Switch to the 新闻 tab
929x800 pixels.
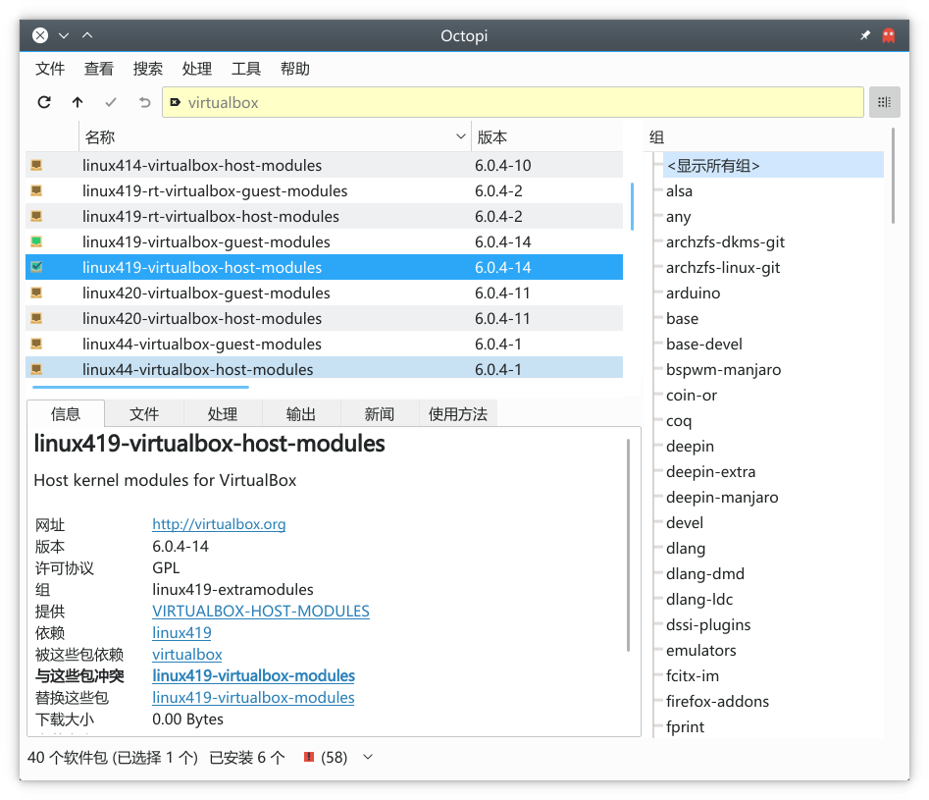tap(379, 414)
